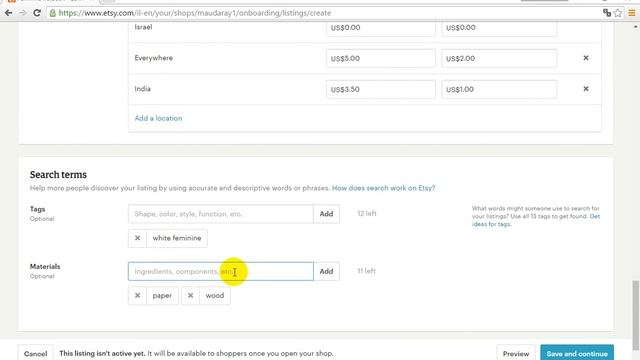Click the Everywhere location text

[153, 58]
